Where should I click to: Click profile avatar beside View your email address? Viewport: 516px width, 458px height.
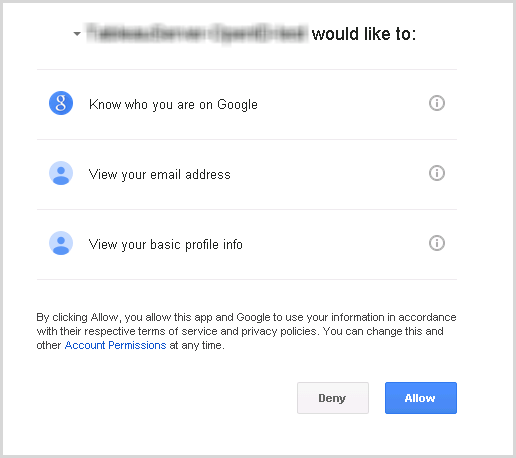[x=61, y=173]
